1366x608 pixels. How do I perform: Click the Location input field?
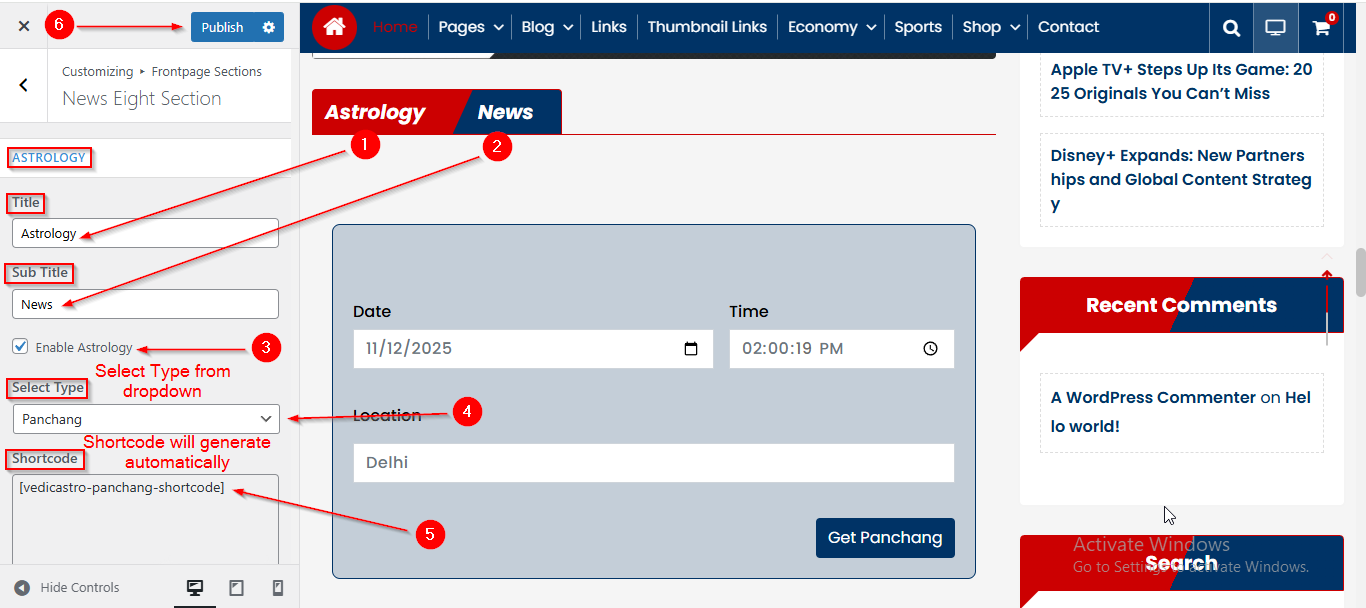653,463
